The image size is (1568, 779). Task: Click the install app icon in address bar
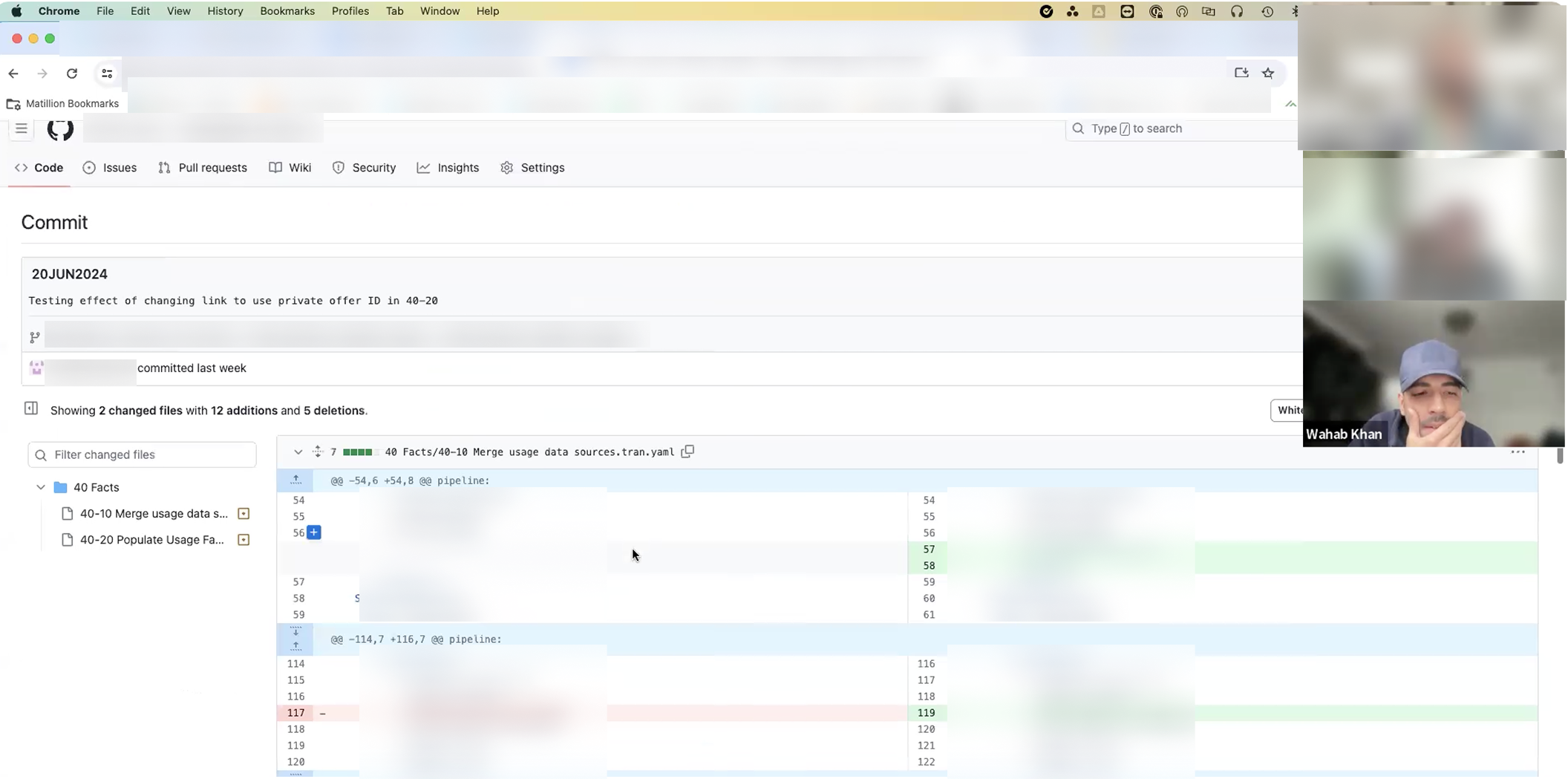(x=1241, y=73)
